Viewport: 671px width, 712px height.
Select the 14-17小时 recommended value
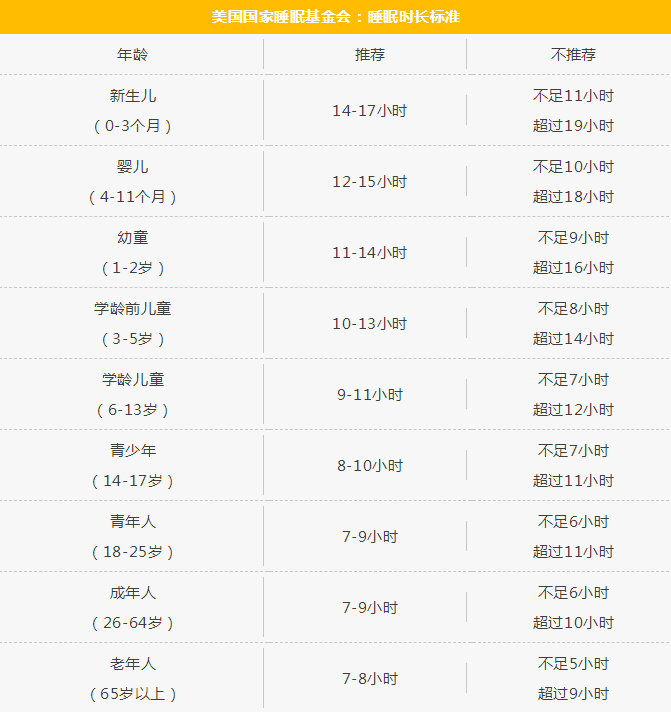point(370,111)
